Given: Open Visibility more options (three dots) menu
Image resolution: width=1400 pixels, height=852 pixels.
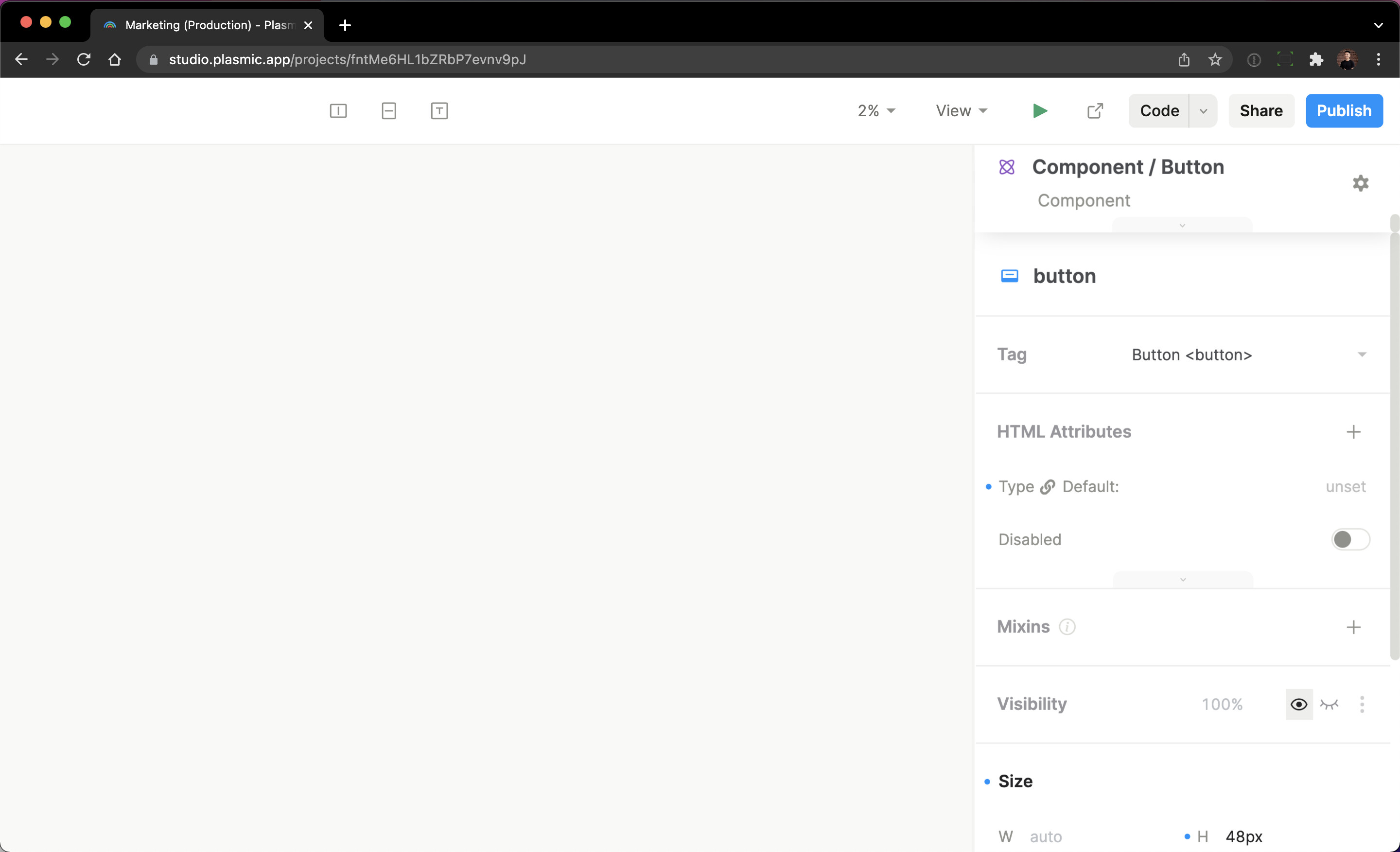Looking at the screenshot, I should pyautogui.click(x=1362, y=704).
